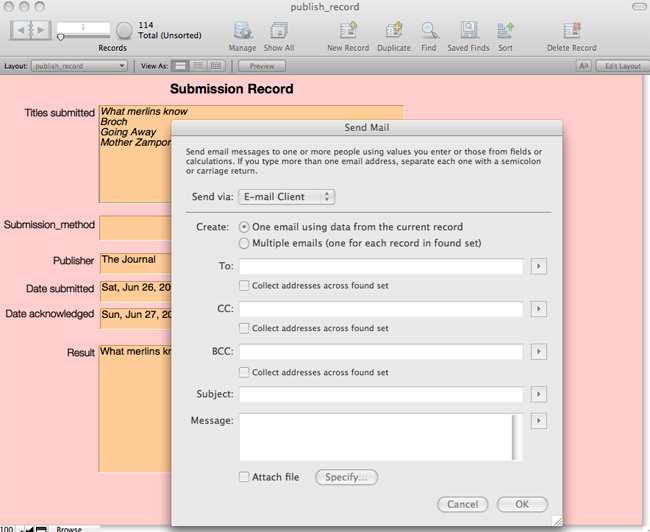Screen dimensions: 650x532
Task: Select Multiple emails for found set
Action: [x=244, y=243]
